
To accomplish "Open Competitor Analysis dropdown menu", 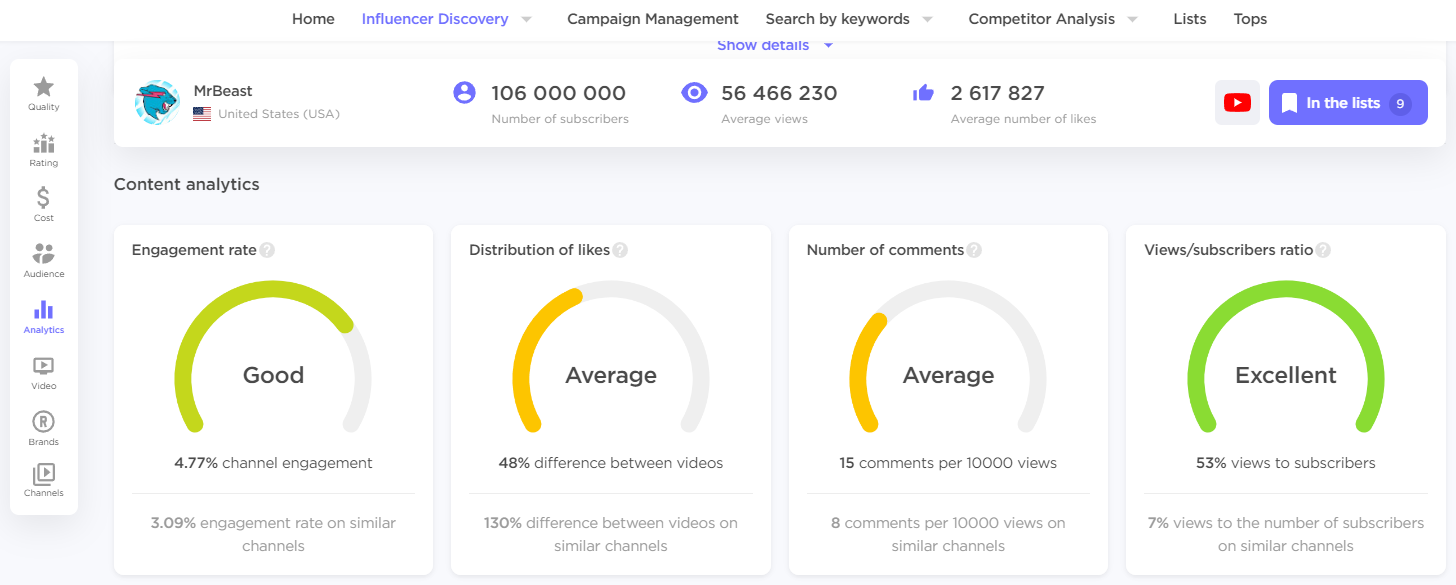I will pyautogui.click(x=1054, y=19).
